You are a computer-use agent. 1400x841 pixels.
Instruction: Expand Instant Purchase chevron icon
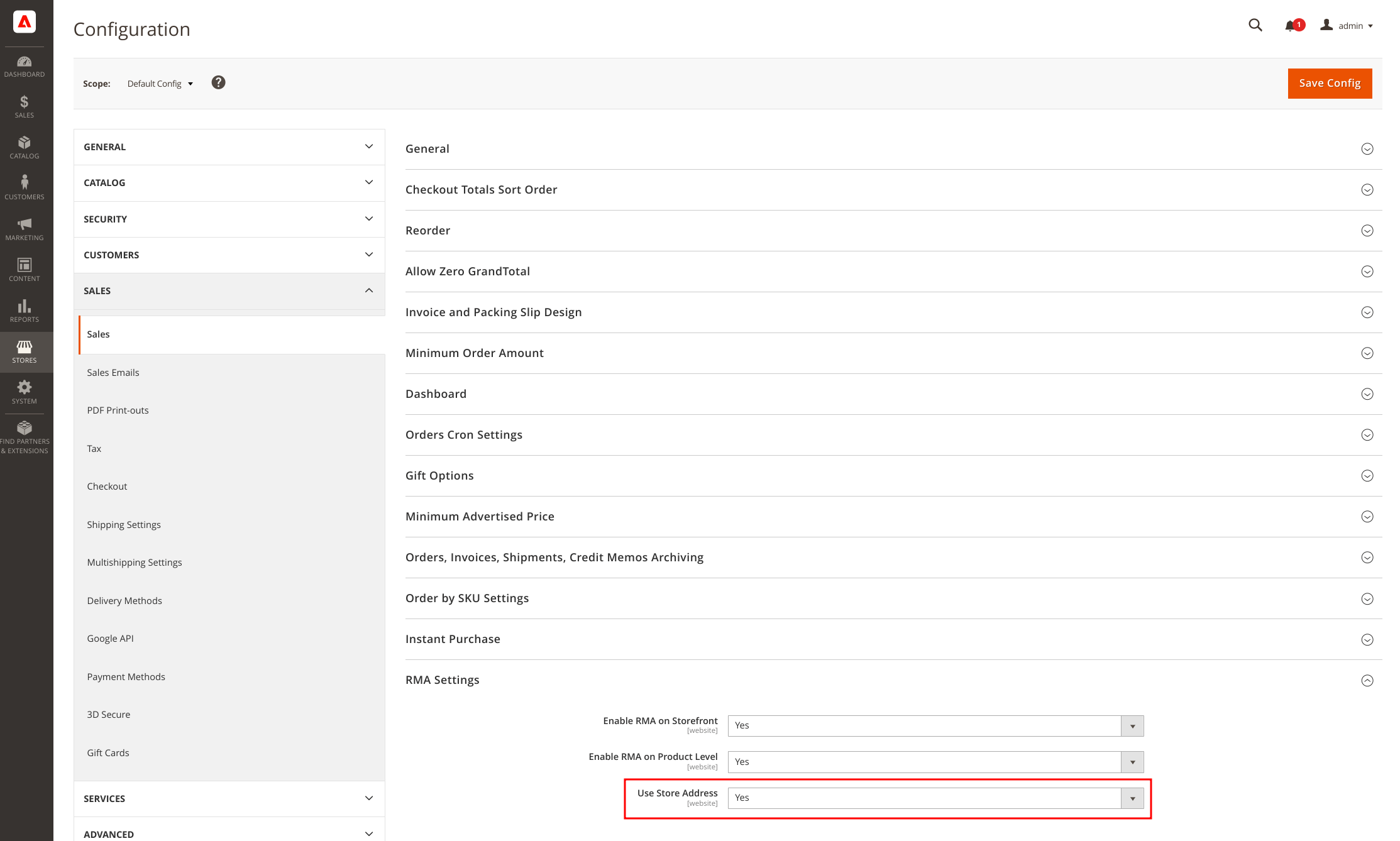tap(1367, 640)
